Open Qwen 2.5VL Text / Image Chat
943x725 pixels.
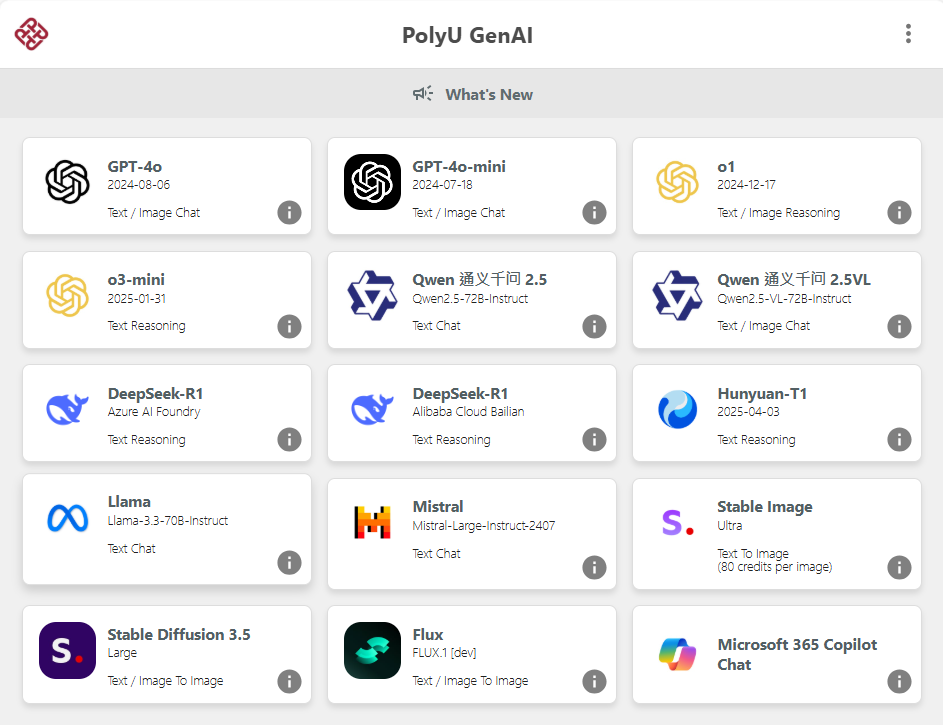pos(776,300)
